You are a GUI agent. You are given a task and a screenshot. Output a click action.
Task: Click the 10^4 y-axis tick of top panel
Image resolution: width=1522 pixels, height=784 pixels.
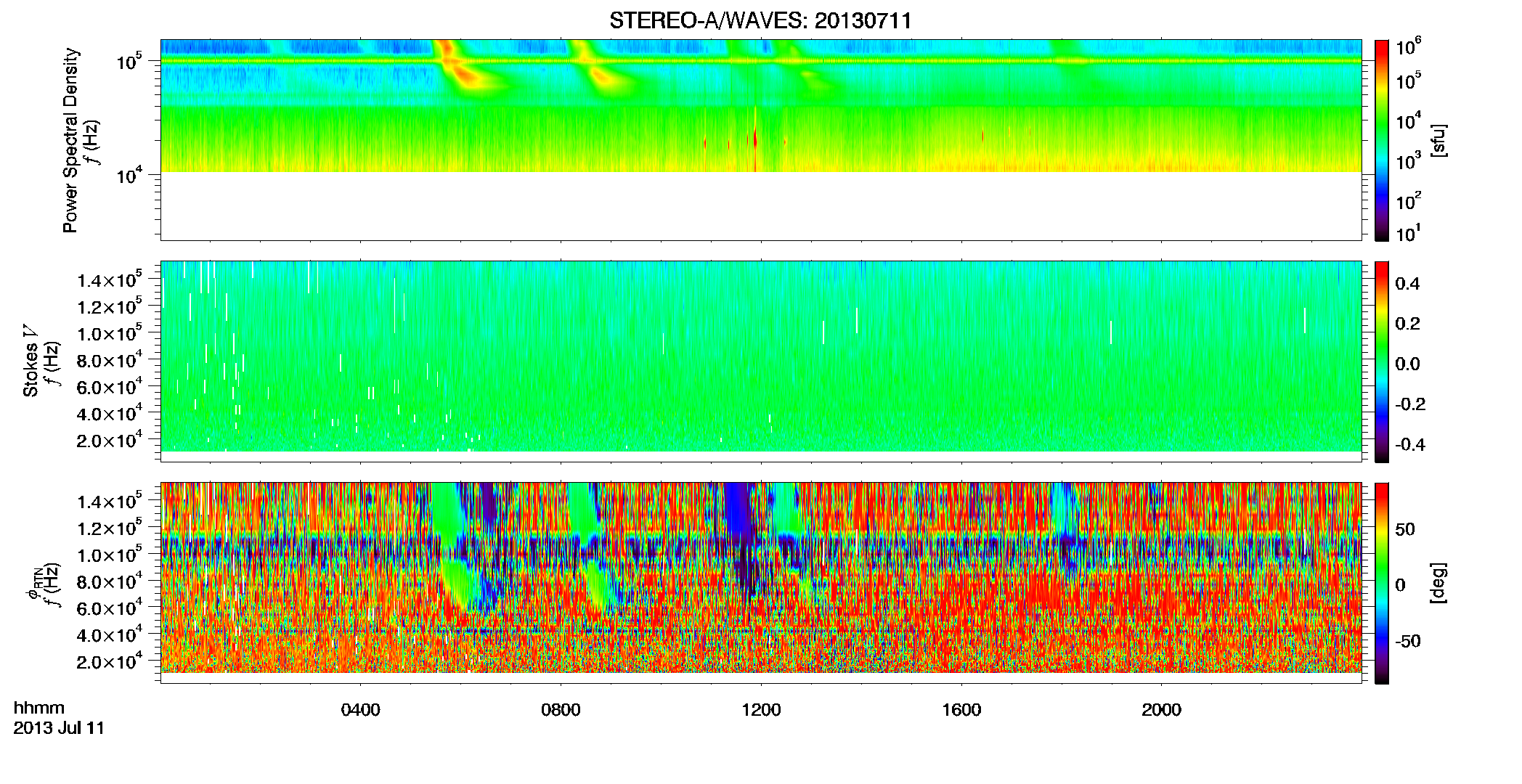click(x=131, y=174)
